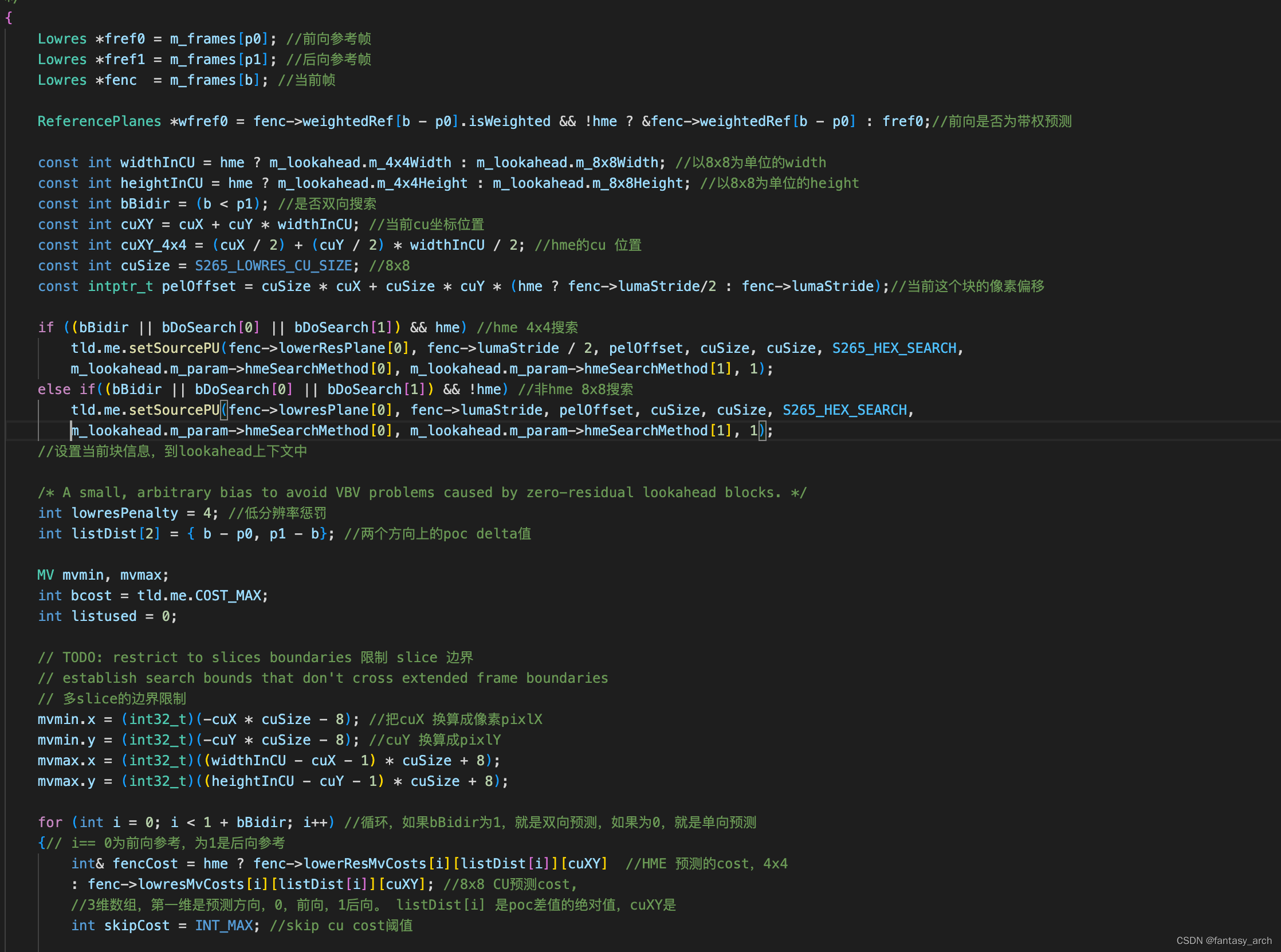The height and width of the screenshot is (952, 1281).
Task: Click the first setSourcePU call
Action: (x=174, y=348)
